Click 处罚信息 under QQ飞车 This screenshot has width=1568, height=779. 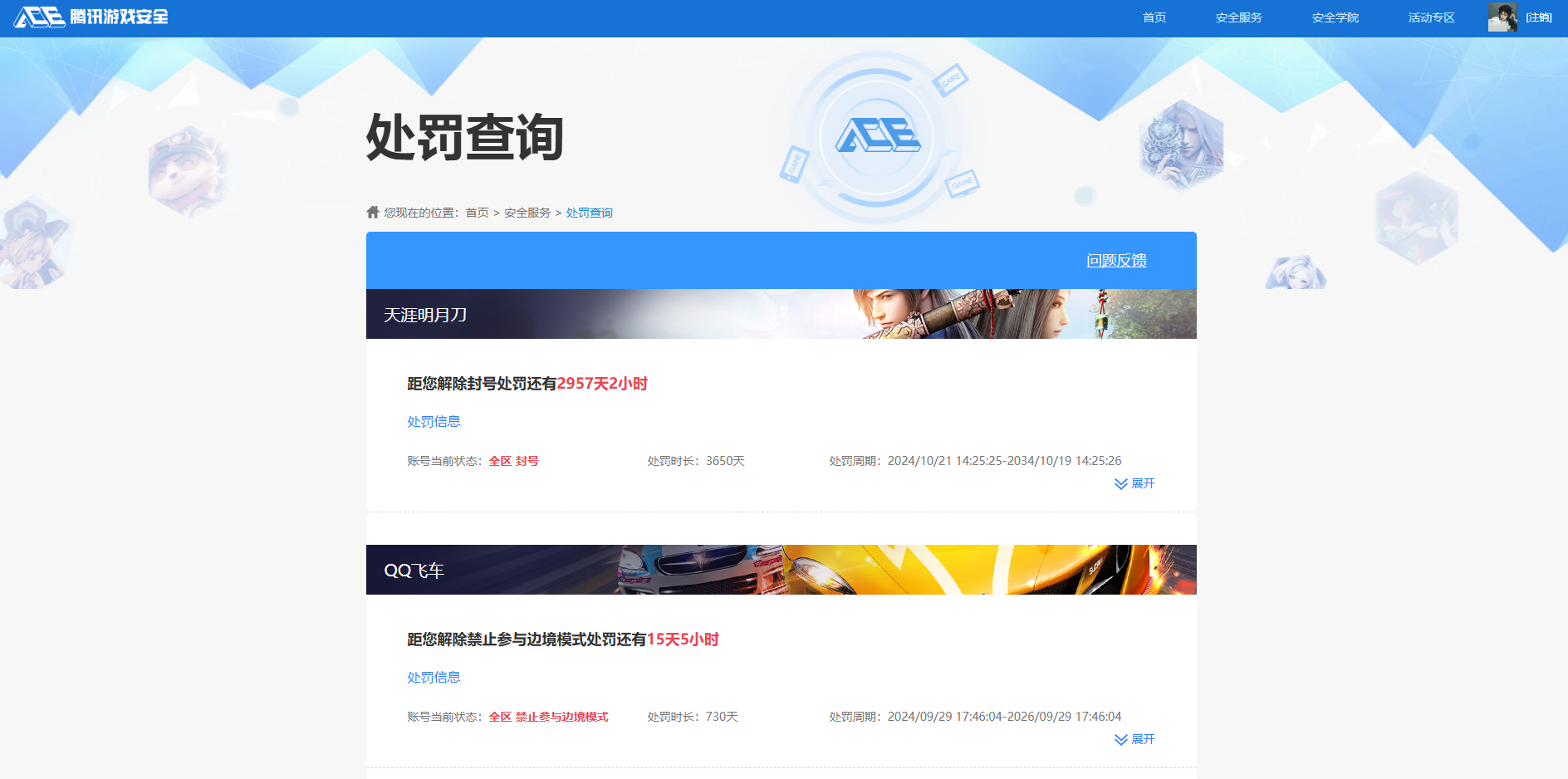tap(434, 678)
